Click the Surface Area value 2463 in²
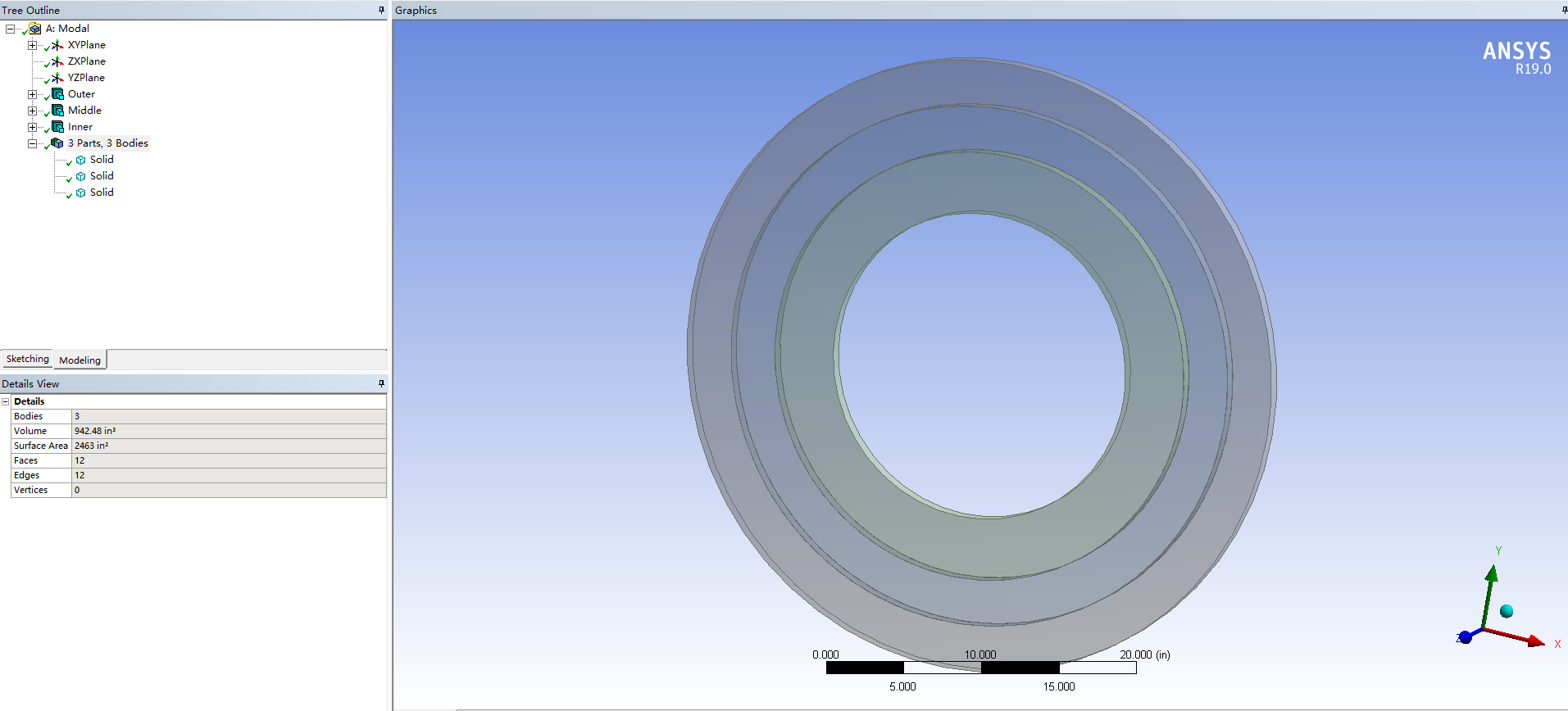 tap(229, 446)
